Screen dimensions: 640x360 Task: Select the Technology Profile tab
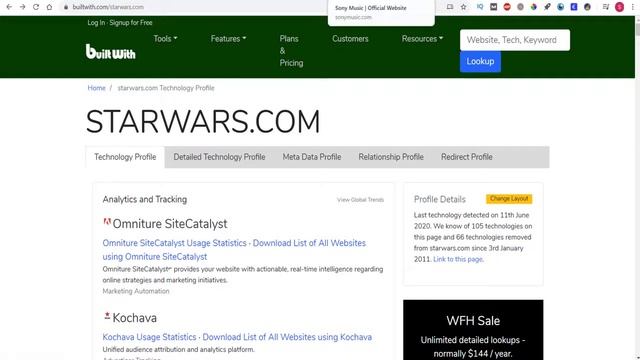coord(125,157)
